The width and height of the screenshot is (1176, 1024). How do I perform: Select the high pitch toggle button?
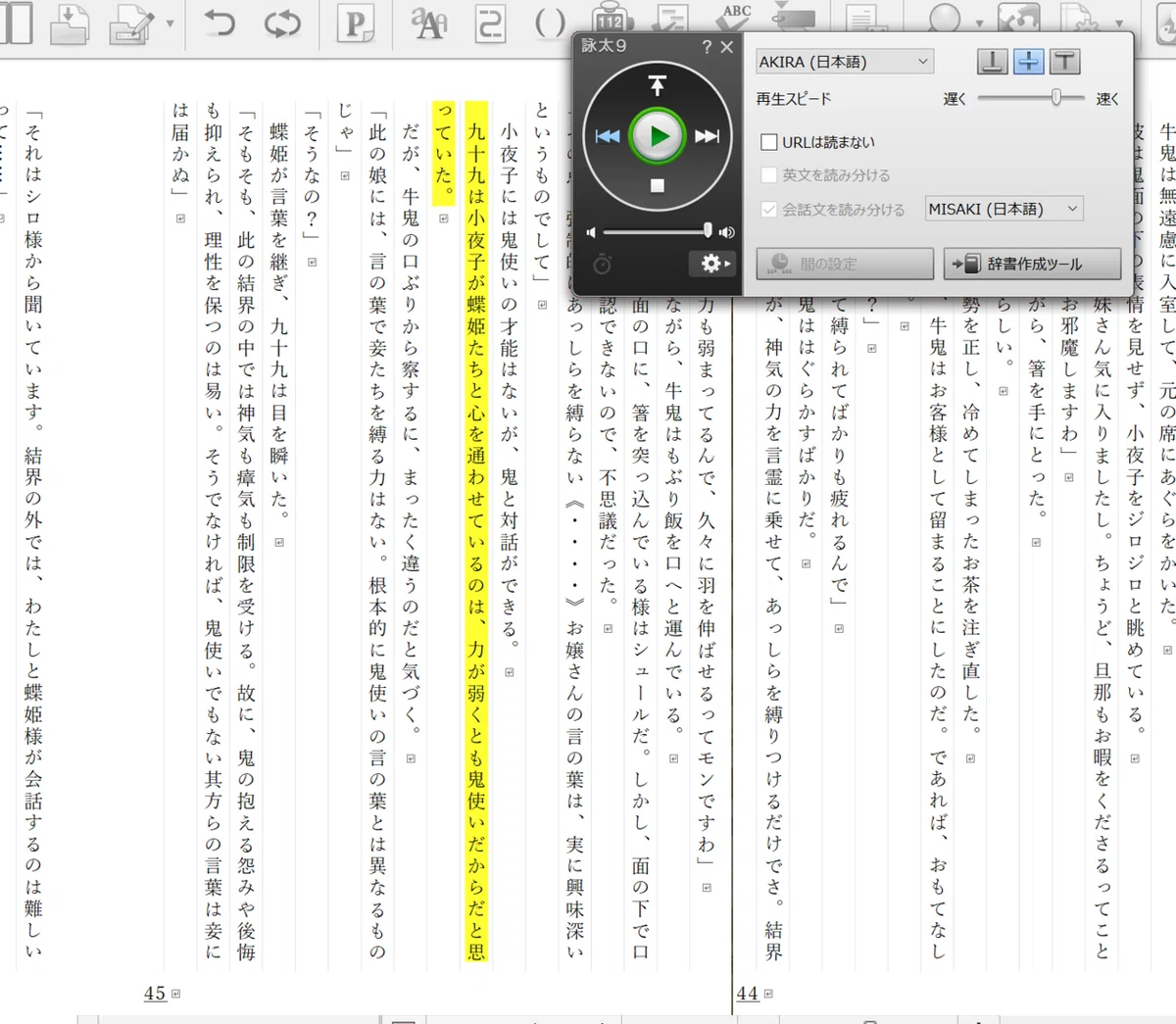point(1064,62)
